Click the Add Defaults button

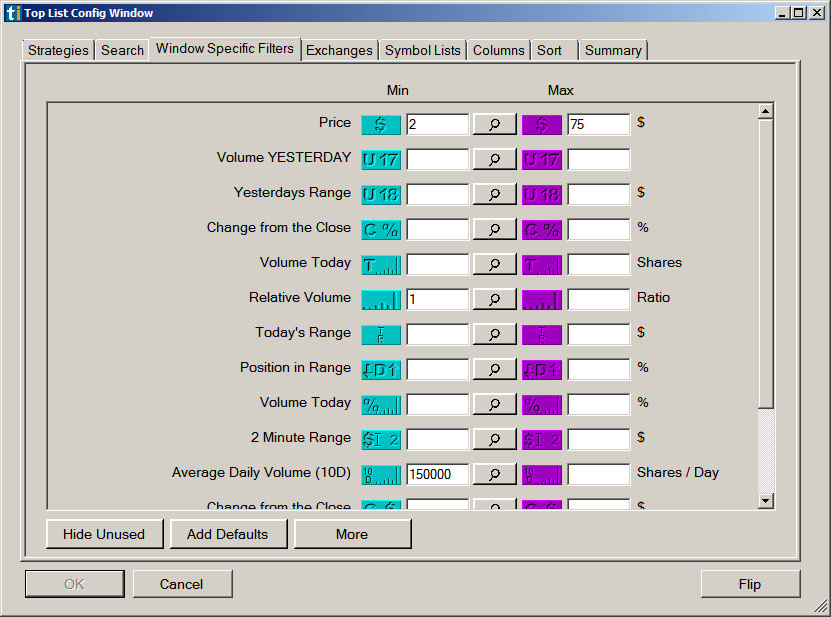click(x=228, y=534)
